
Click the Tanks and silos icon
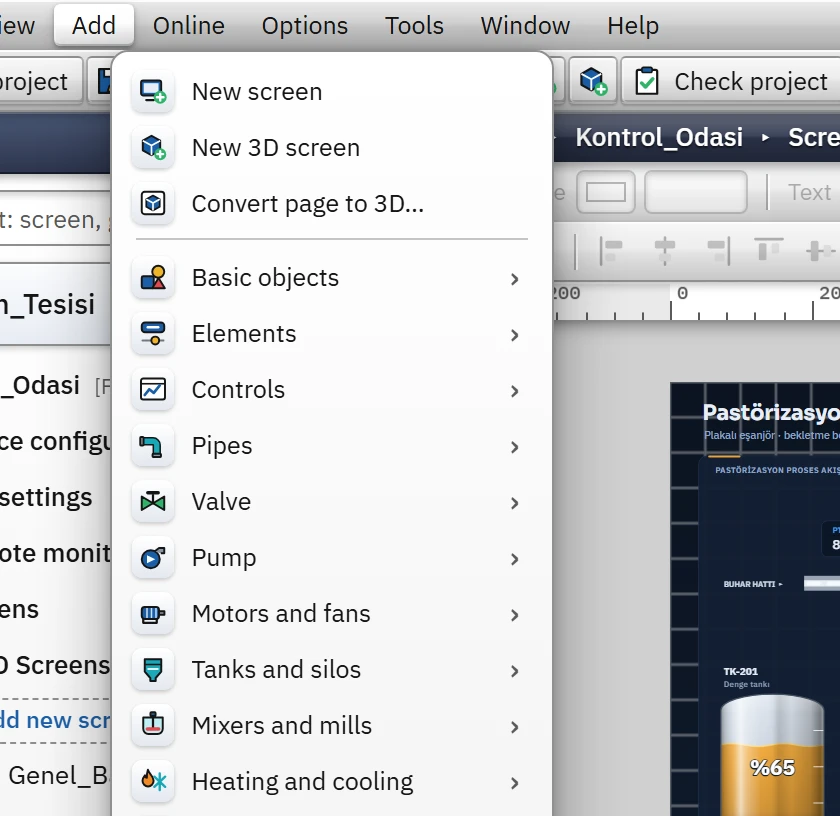153,670
